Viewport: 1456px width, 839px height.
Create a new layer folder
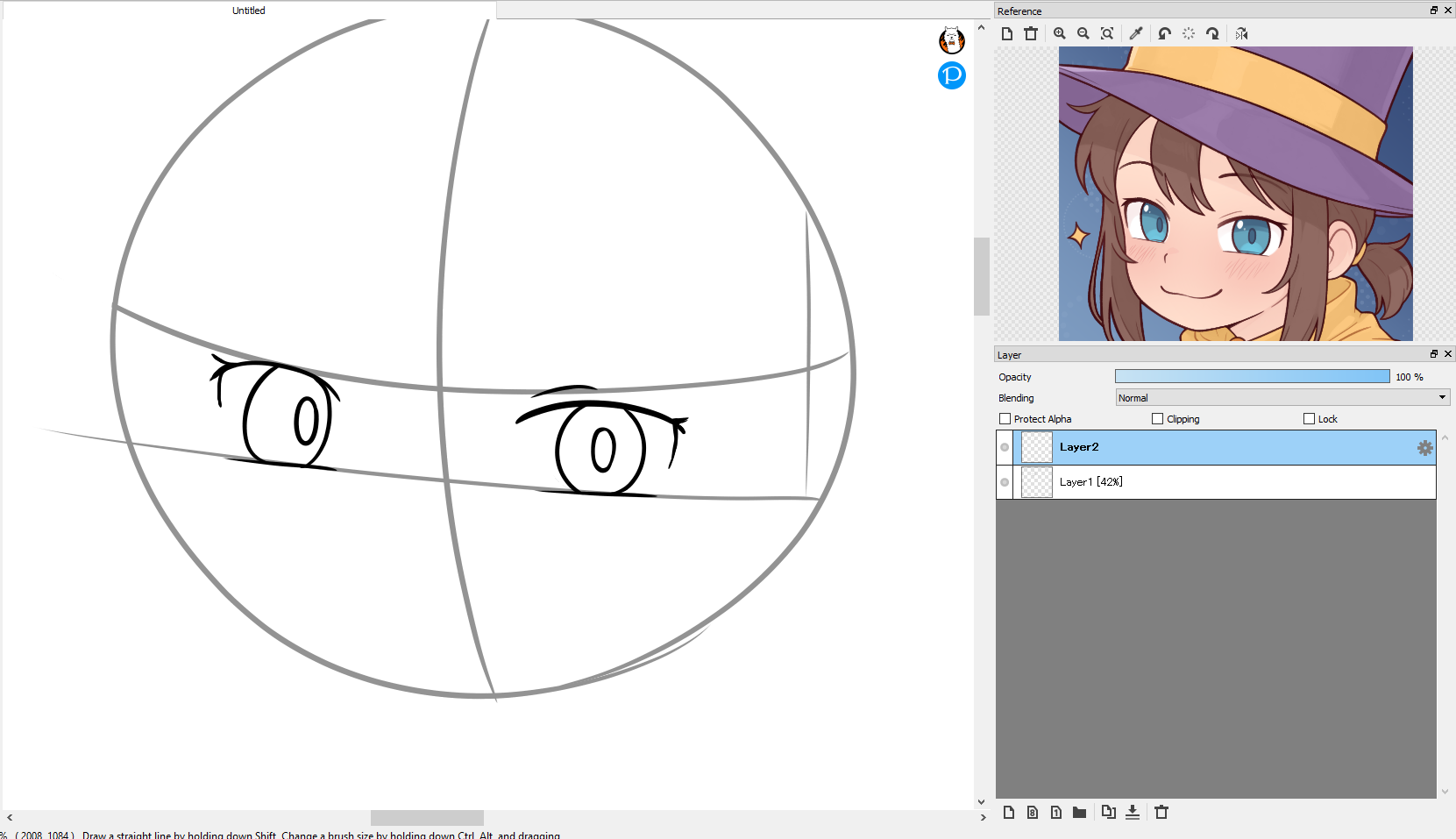(x=1080, y=813)
